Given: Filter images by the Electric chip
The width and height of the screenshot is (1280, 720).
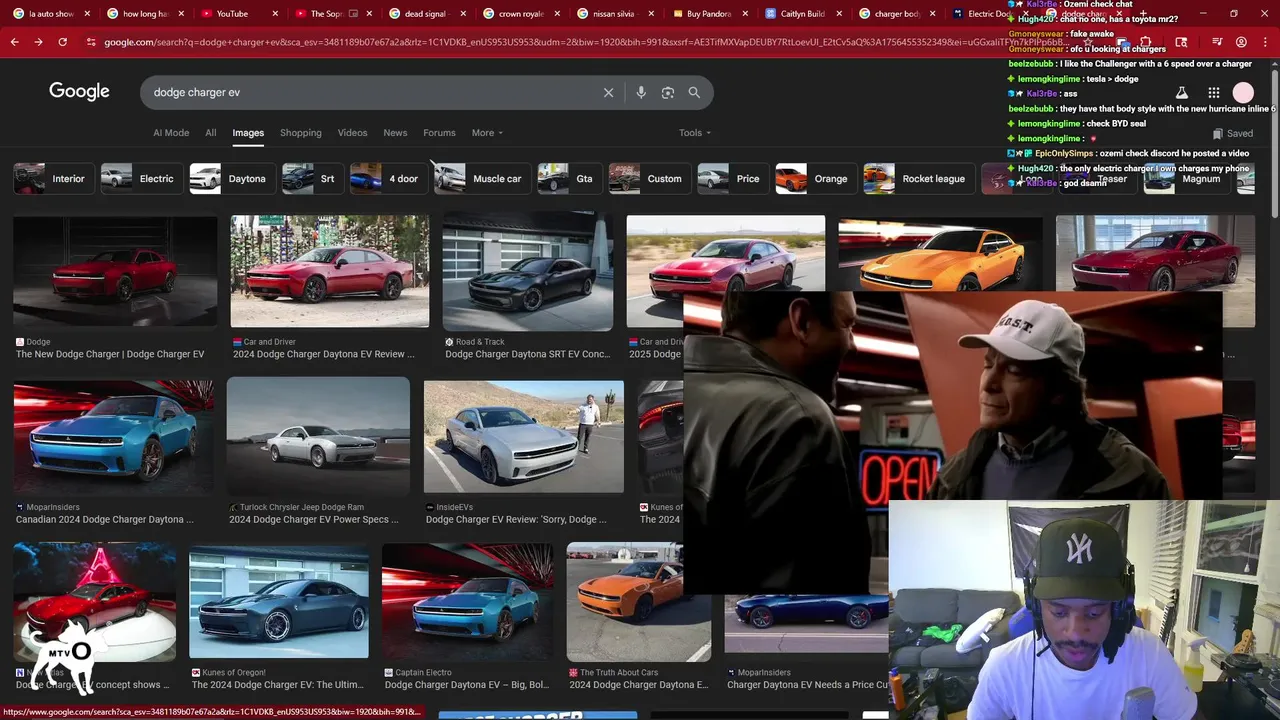Looking at the screenshot, I should click(141, 179).
